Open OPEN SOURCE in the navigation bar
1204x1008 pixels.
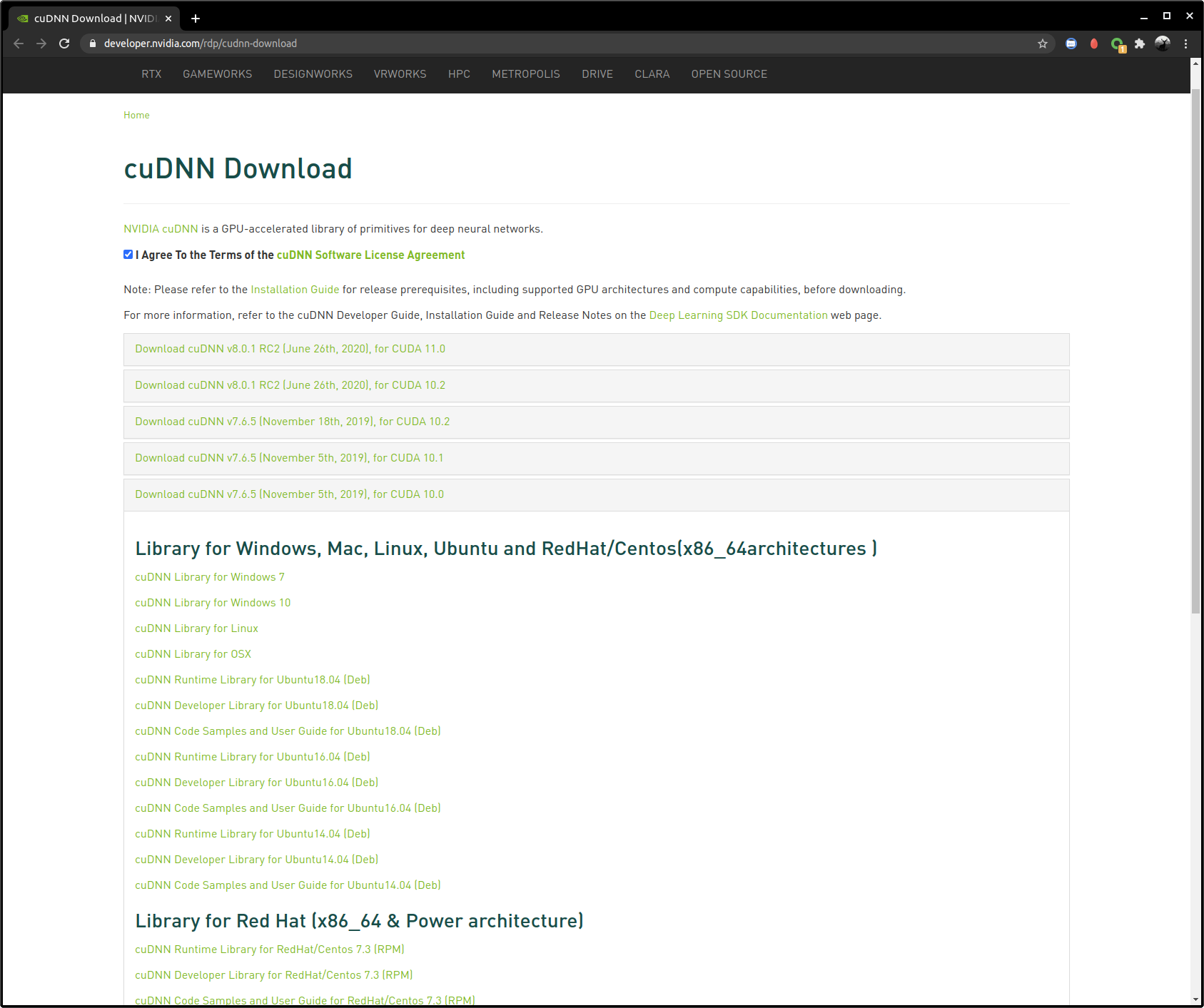point(729,74)
